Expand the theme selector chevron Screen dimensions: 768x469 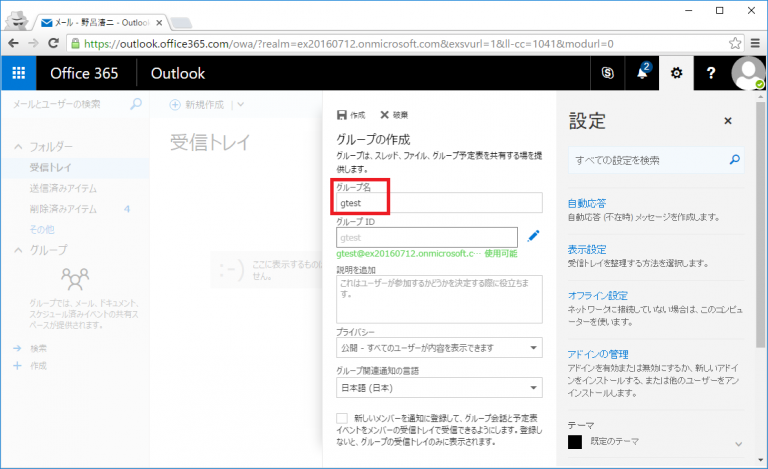click(x=738, y=443)
